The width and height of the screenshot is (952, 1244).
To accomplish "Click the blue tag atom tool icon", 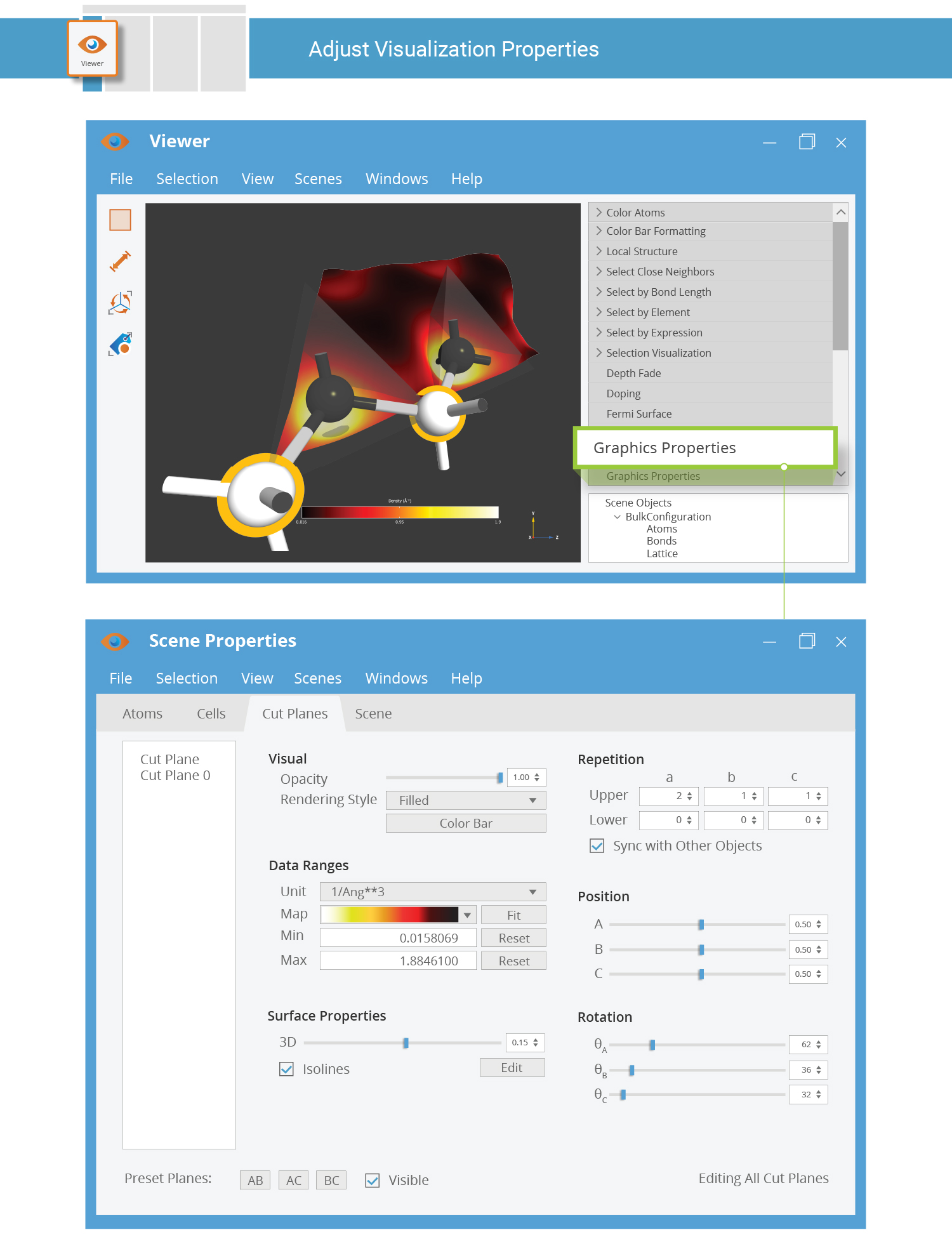I will pyautogui.click(x=120, y=344).
